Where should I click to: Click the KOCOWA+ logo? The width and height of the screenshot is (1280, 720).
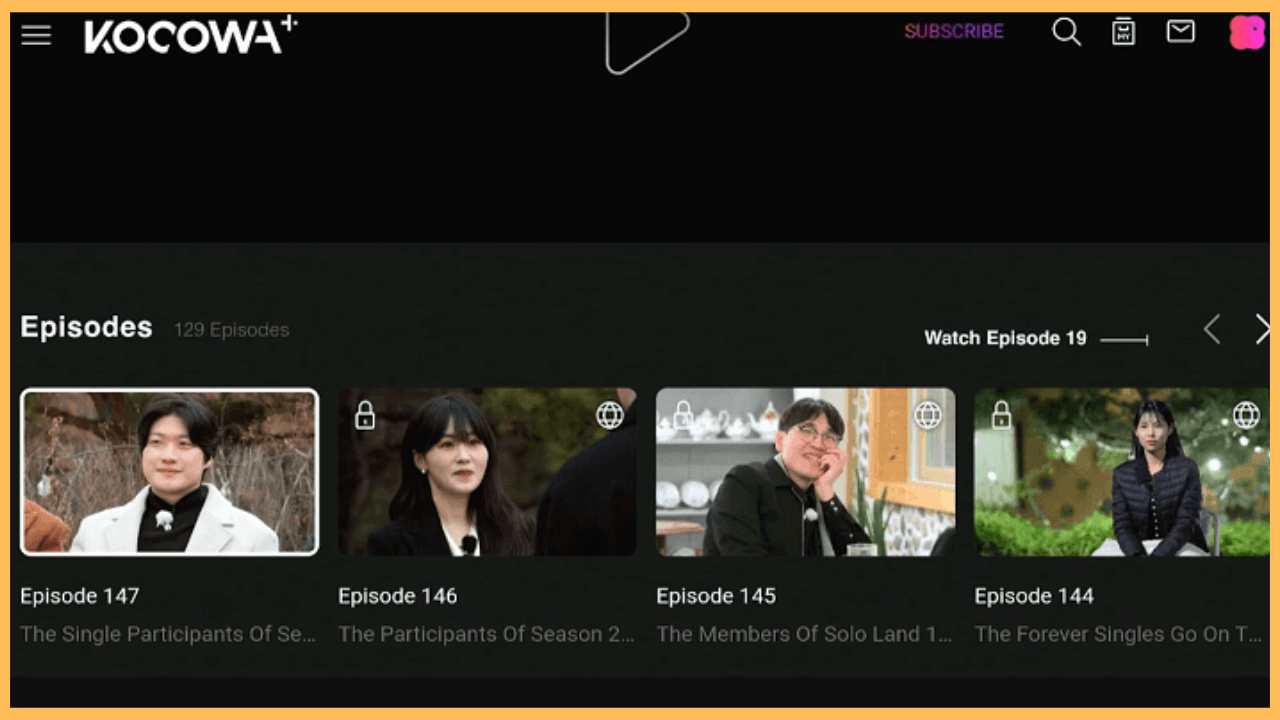[x=190, y=35]
